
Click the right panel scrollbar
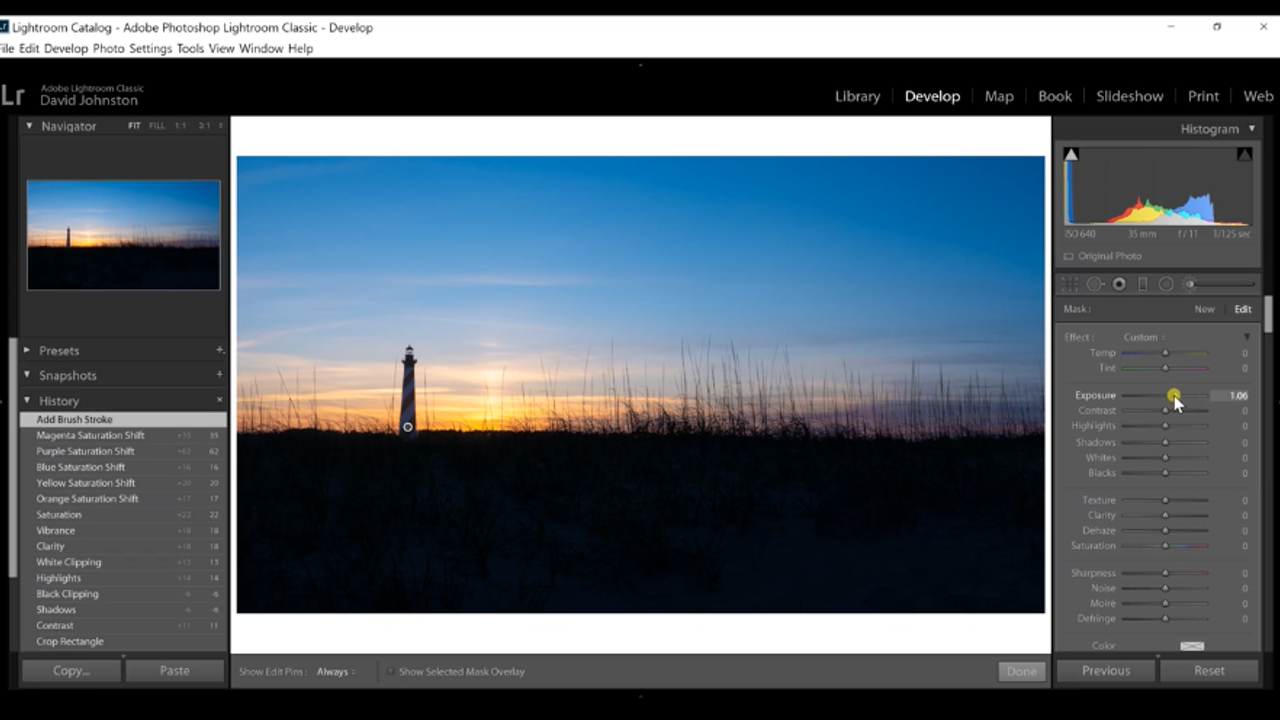coord(1267,315)
